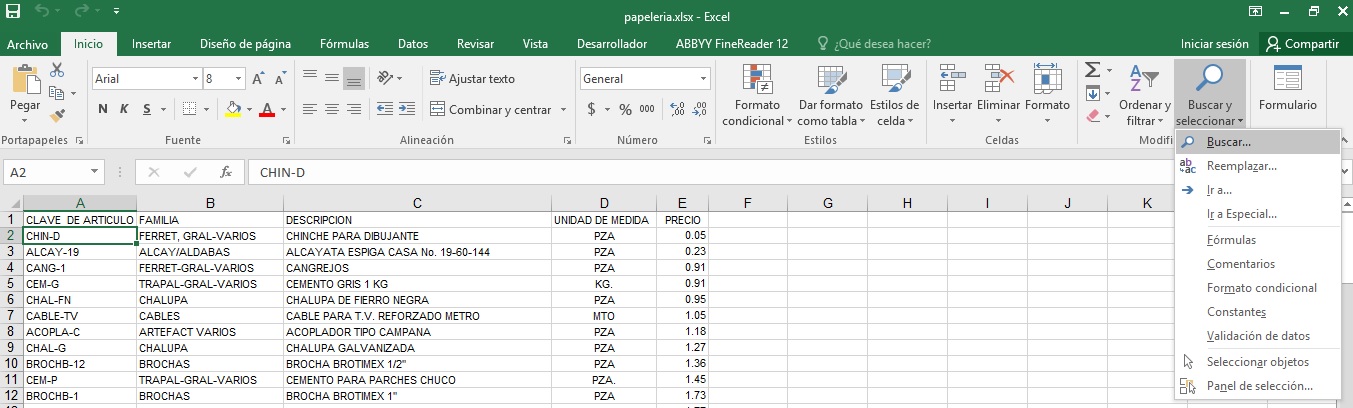Image resolution: width=1353 pixels, height=408 pixels.
Task: Click the yellow fill color button
Action: pos(233,109)
